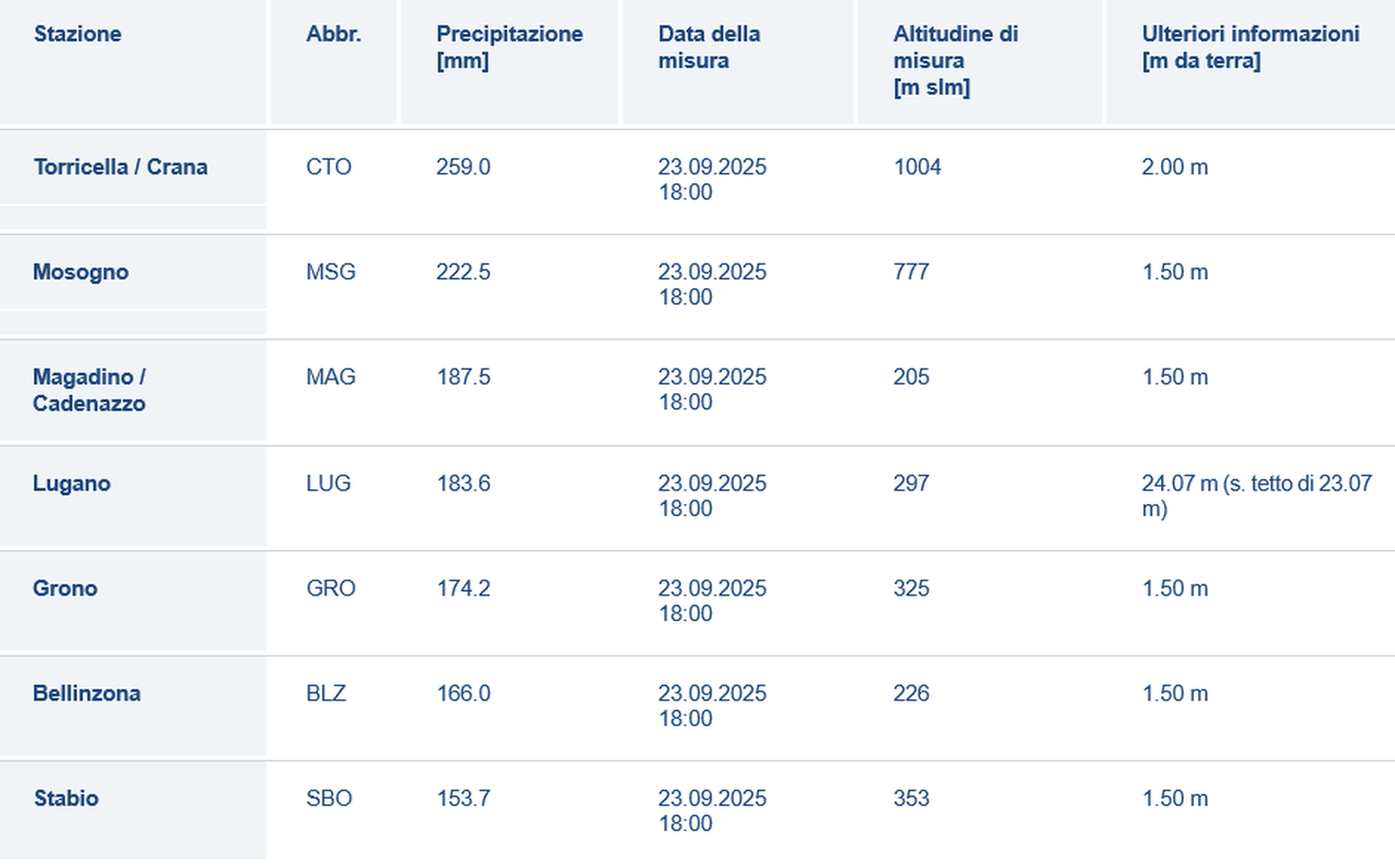The image size is (1395, 868).
Task: Click the CTO abbreviation cell
Action: coord(329,166)
